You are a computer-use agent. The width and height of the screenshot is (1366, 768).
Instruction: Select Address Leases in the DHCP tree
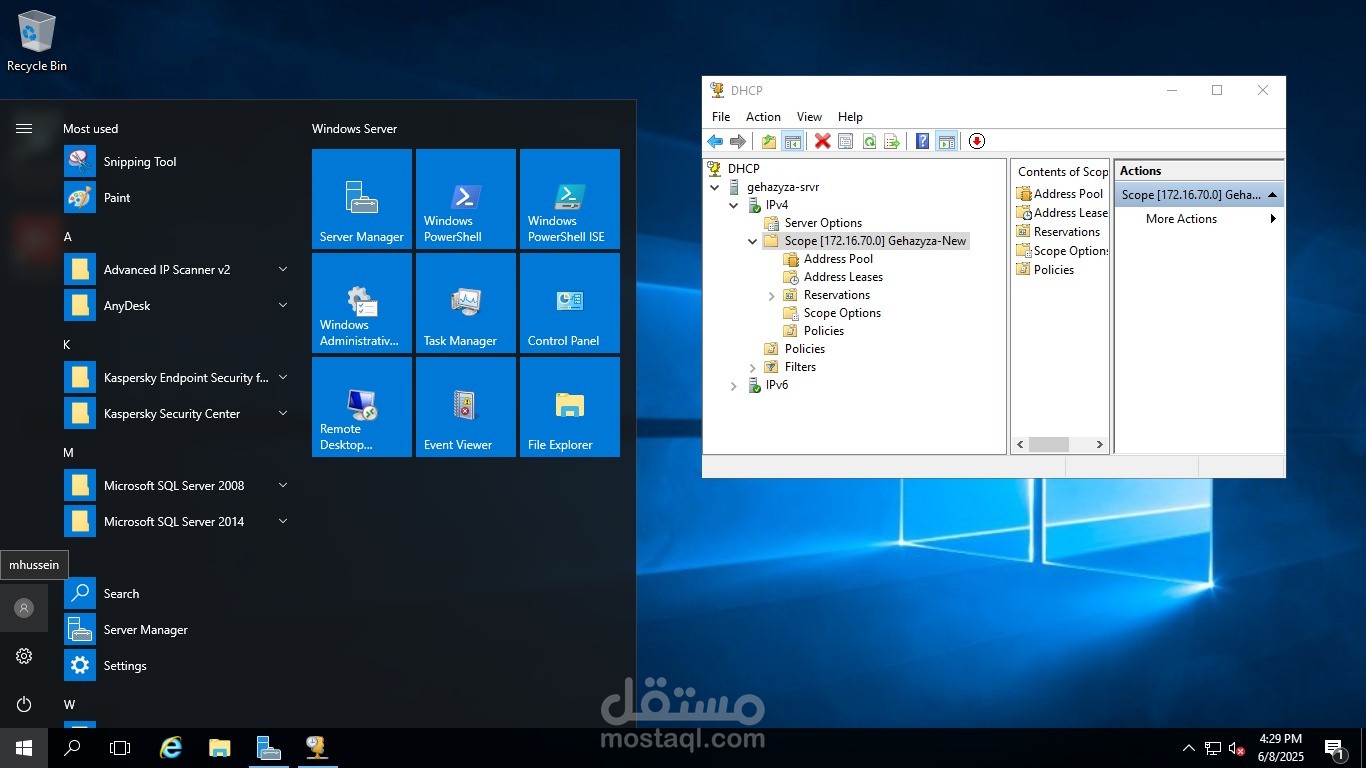843,277
